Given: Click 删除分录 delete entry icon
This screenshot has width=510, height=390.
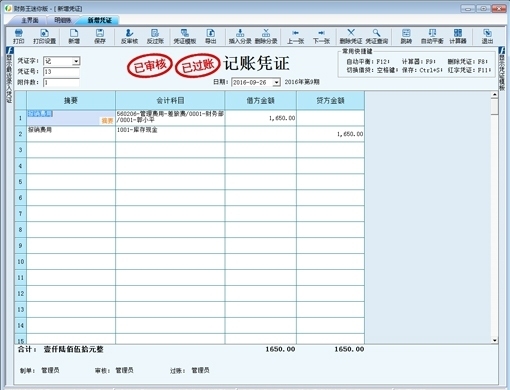Looking at the screenshot, I should point(266,36).
